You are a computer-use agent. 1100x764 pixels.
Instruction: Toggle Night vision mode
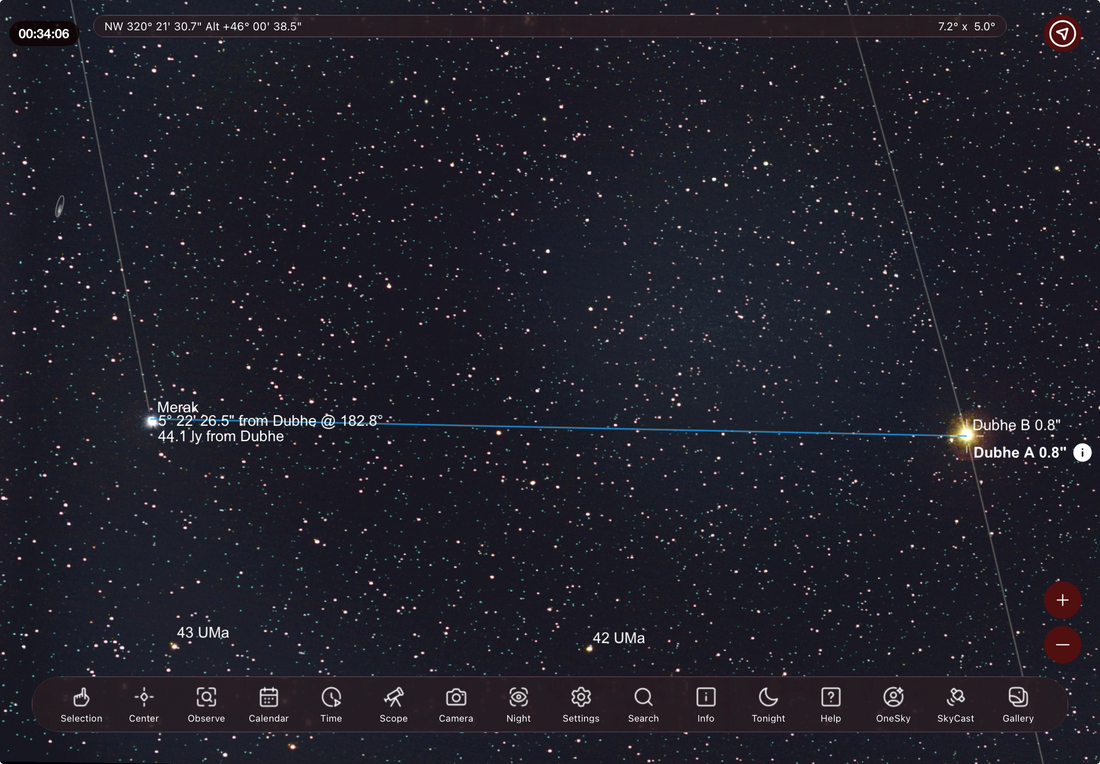click(518, 704)
